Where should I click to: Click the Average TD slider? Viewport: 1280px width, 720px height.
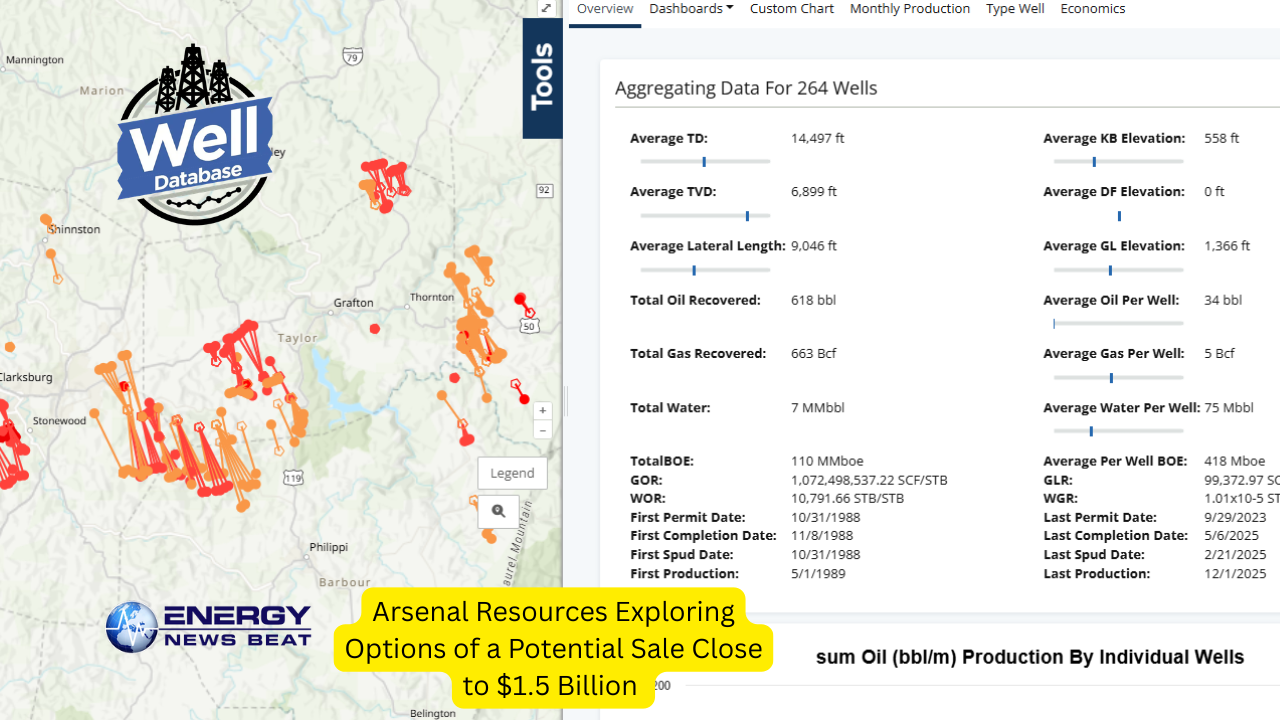(x=705, y=162)
